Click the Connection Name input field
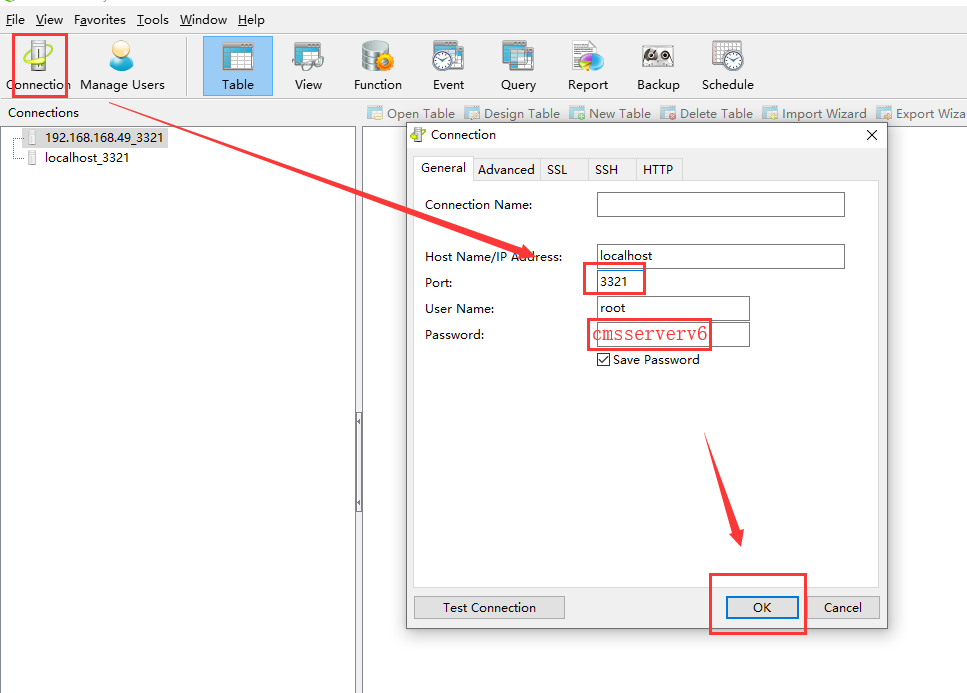This screenshot has height=693, width=967. click(720, 205)
